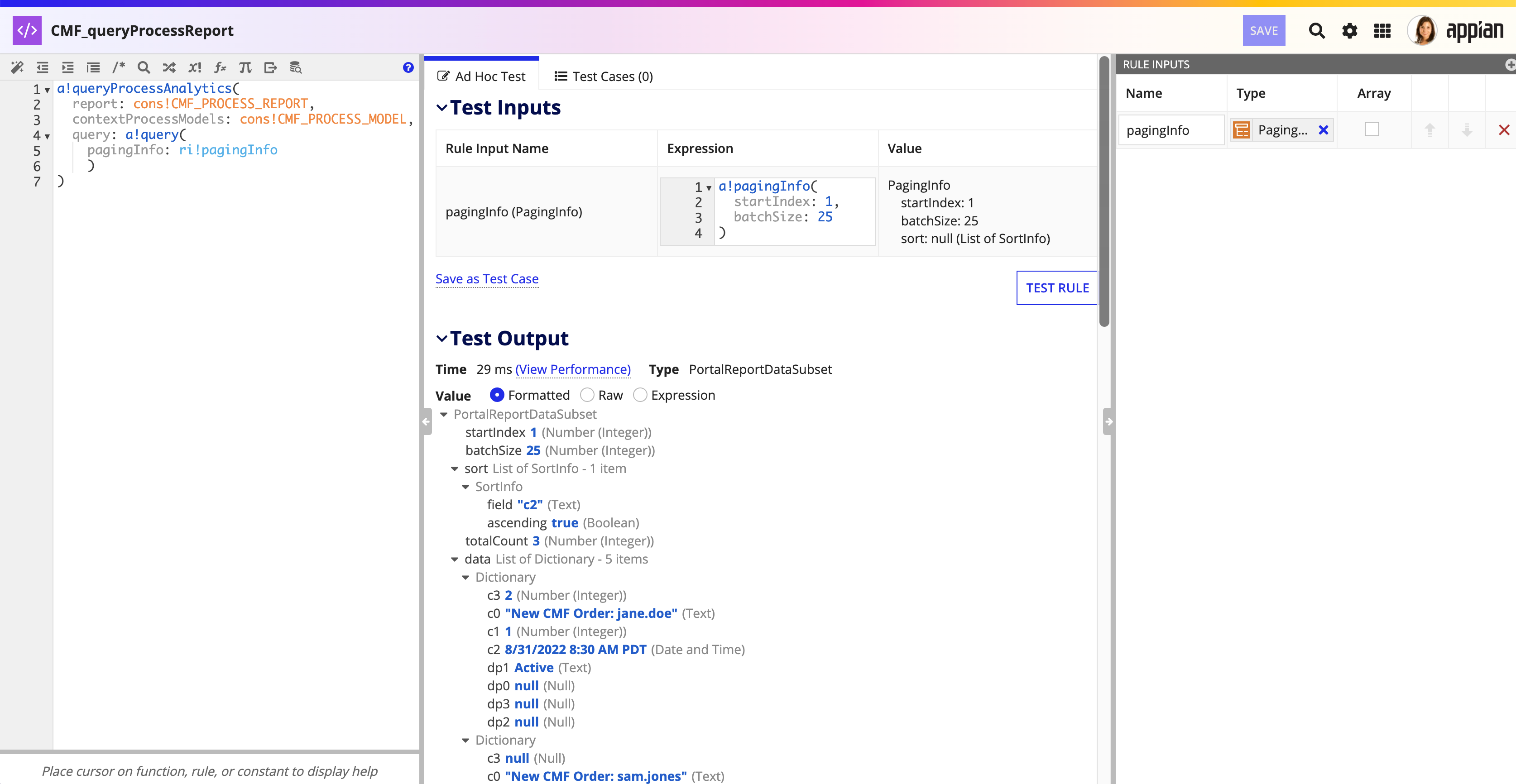The width and height of the screenshot is (1516, 784).
Task: Click the test pane vertical scrollbar
Action: (1104, 191)
